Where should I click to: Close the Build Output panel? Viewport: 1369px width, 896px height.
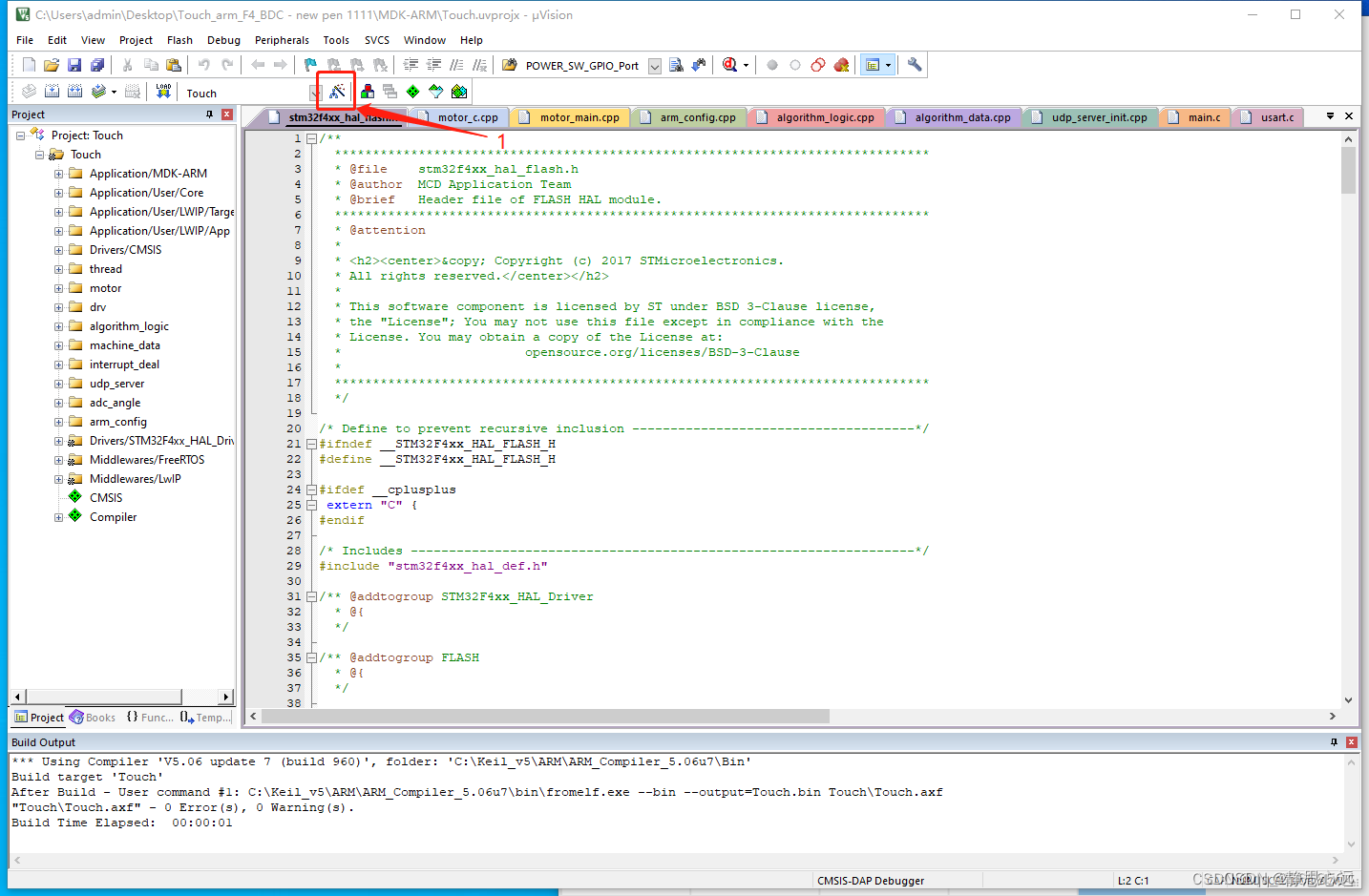[1352, 741]
